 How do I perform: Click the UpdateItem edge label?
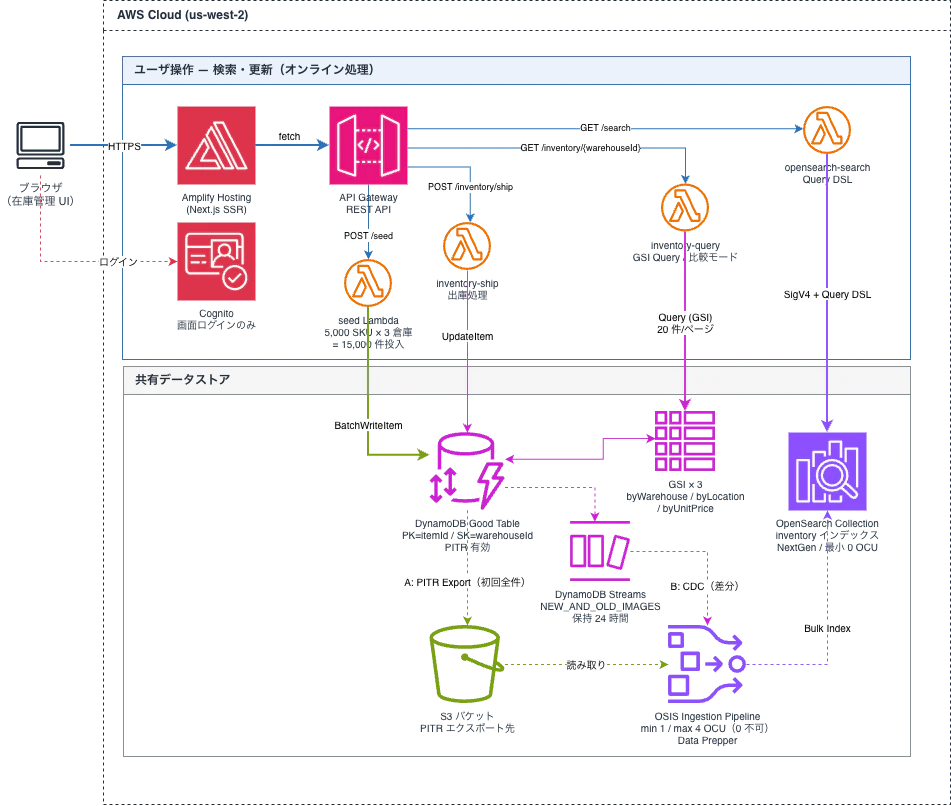tap(467, 337)
